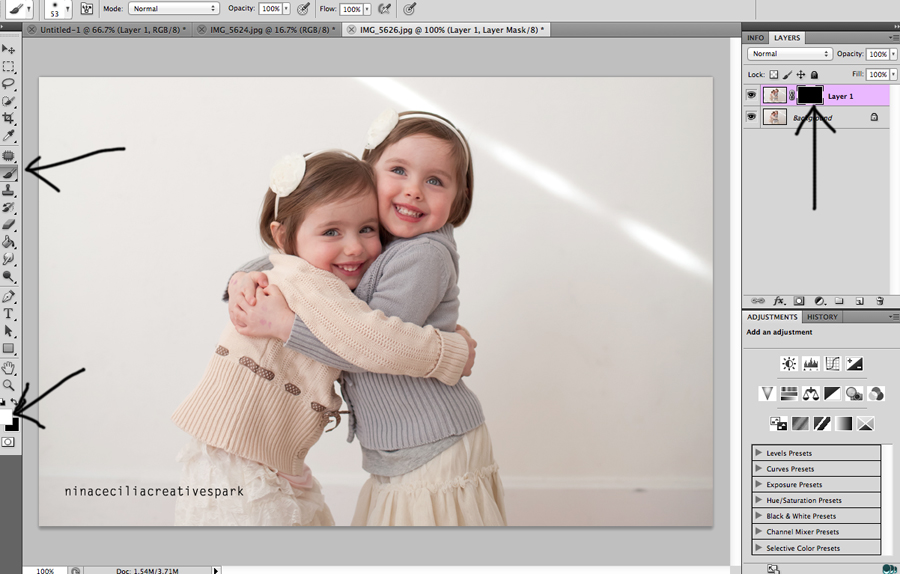Pick the Type tool in the toolbar
This screenshot has width=900, height=574.
click(x=9, y=313)
